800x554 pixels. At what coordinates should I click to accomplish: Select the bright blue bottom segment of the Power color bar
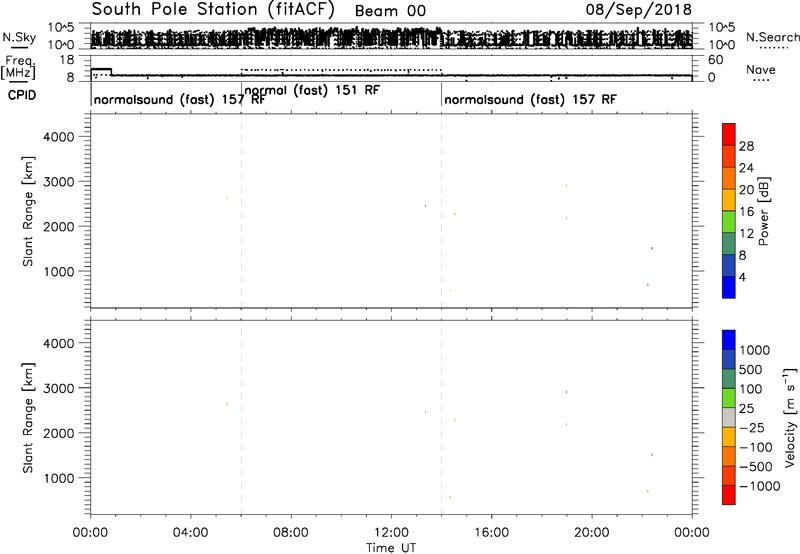coord(729,287)
